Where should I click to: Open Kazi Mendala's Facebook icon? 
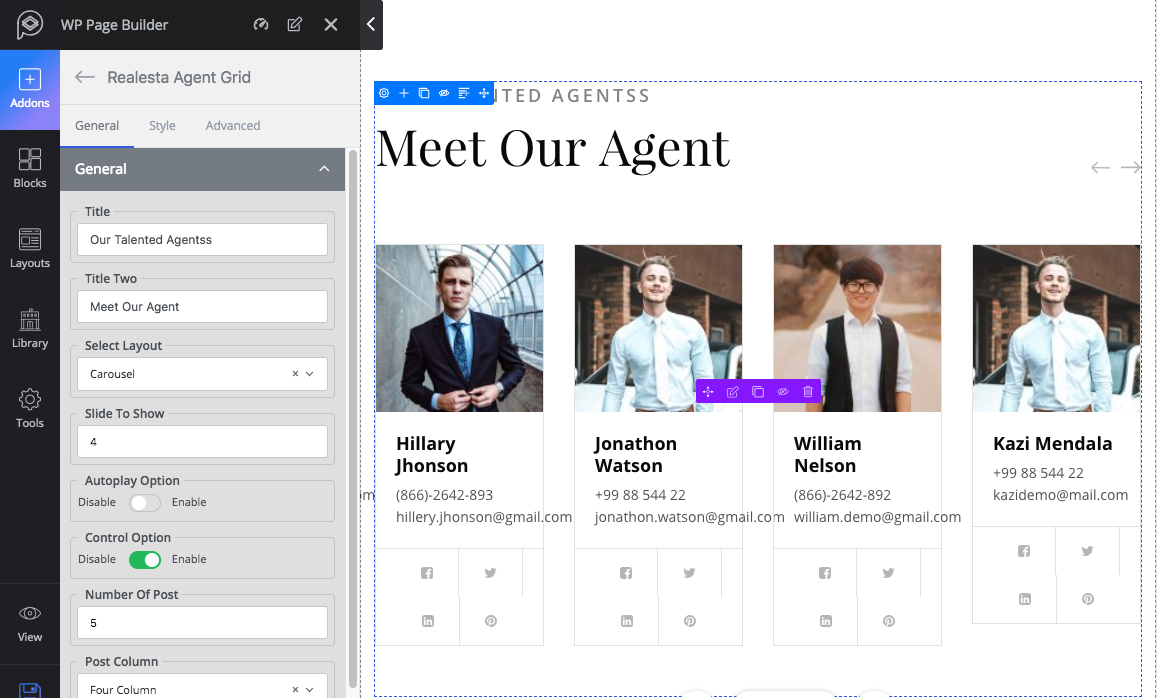click(1024, 550)
